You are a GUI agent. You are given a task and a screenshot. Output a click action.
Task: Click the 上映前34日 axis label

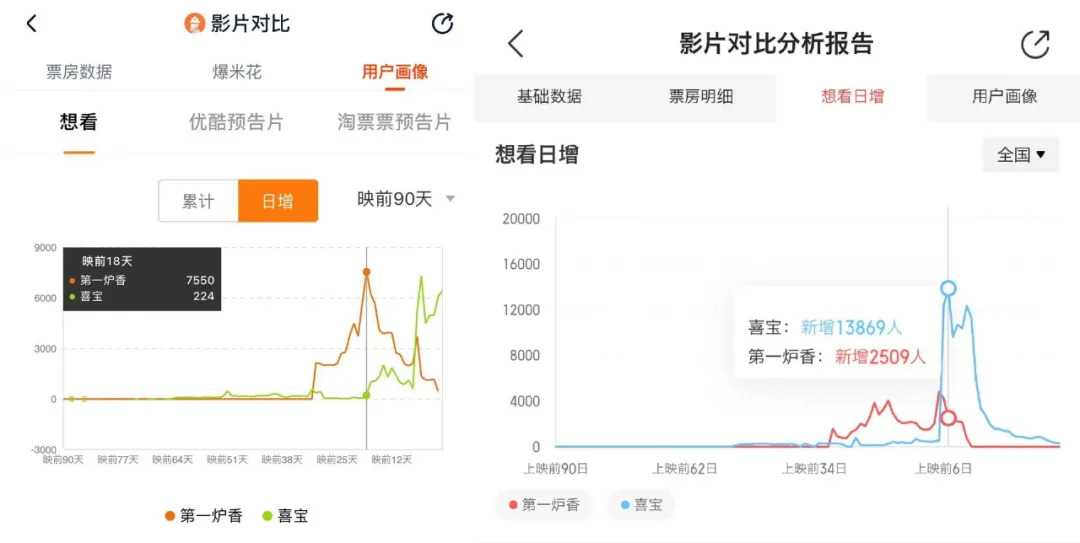pyautogui.click(x=813, y=469)
